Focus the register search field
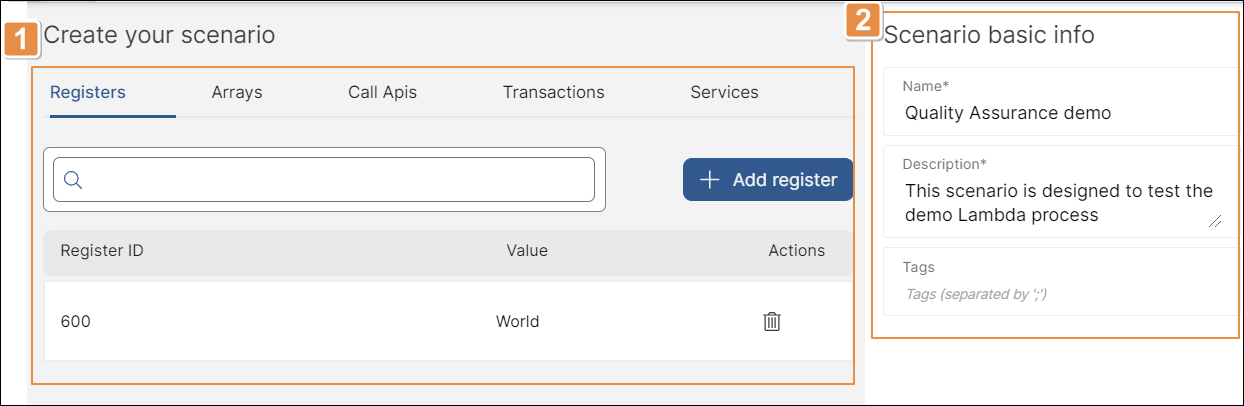1244x406 pixels. pos(324,180)
